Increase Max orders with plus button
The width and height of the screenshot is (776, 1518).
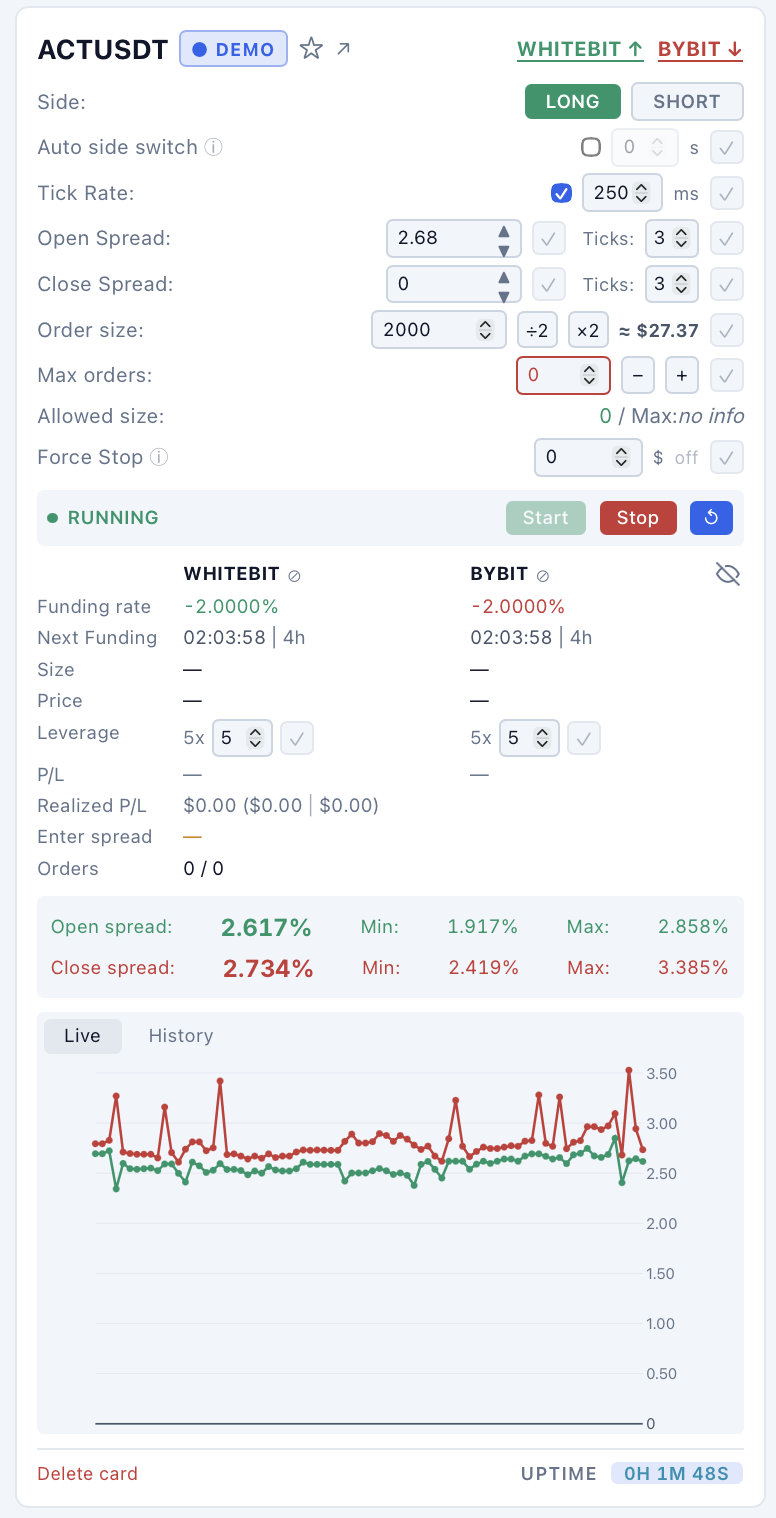click(x=682, y=375)
